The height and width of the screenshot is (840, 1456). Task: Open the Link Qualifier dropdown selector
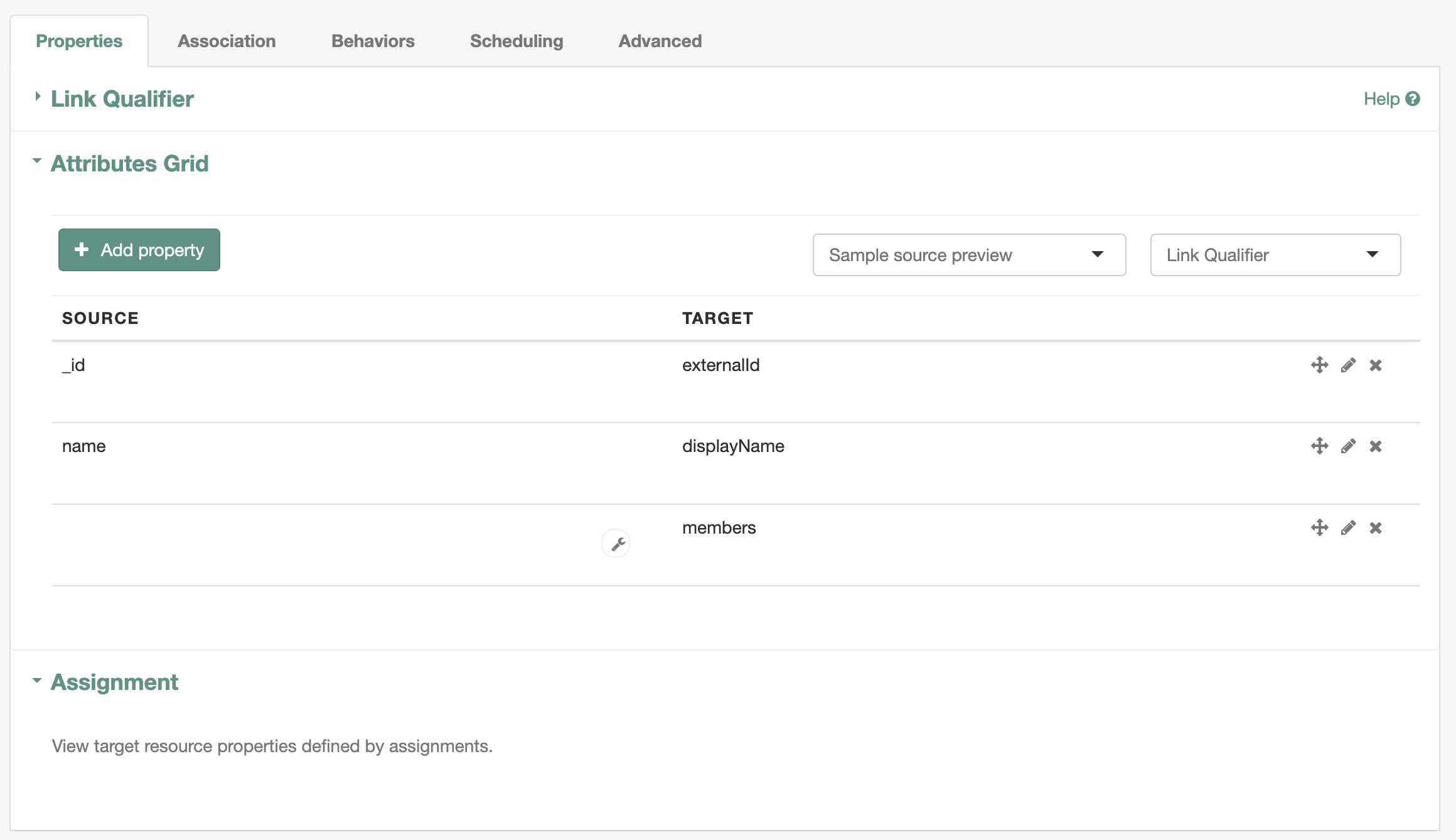[x=1275, y=255]
